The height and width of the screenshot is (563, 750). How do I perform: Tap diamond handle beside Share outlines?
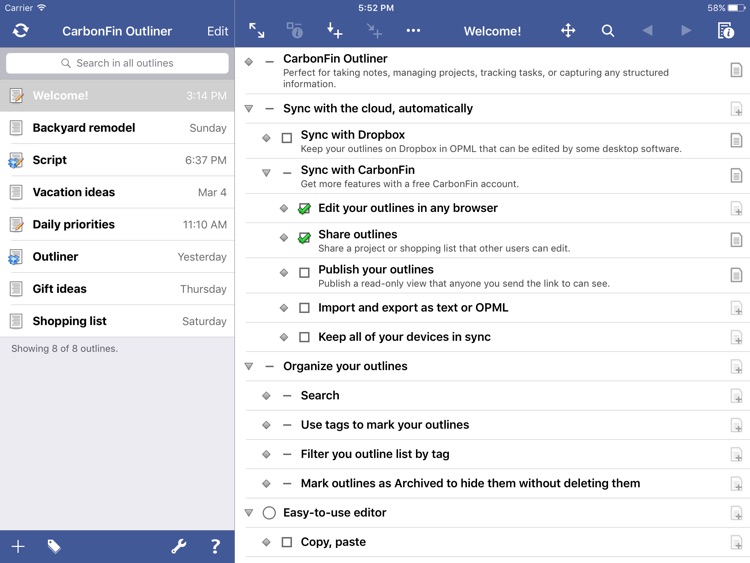click(x=284, y=237)
